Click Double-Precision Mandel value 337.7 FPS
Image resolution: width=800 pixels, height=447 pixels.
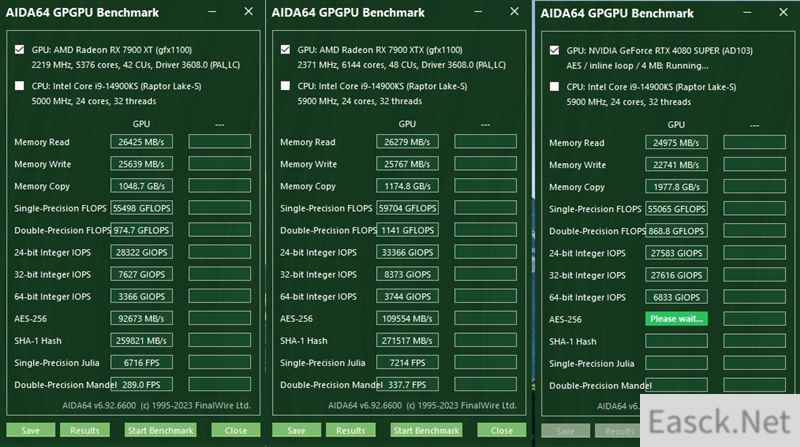(407, 385)
